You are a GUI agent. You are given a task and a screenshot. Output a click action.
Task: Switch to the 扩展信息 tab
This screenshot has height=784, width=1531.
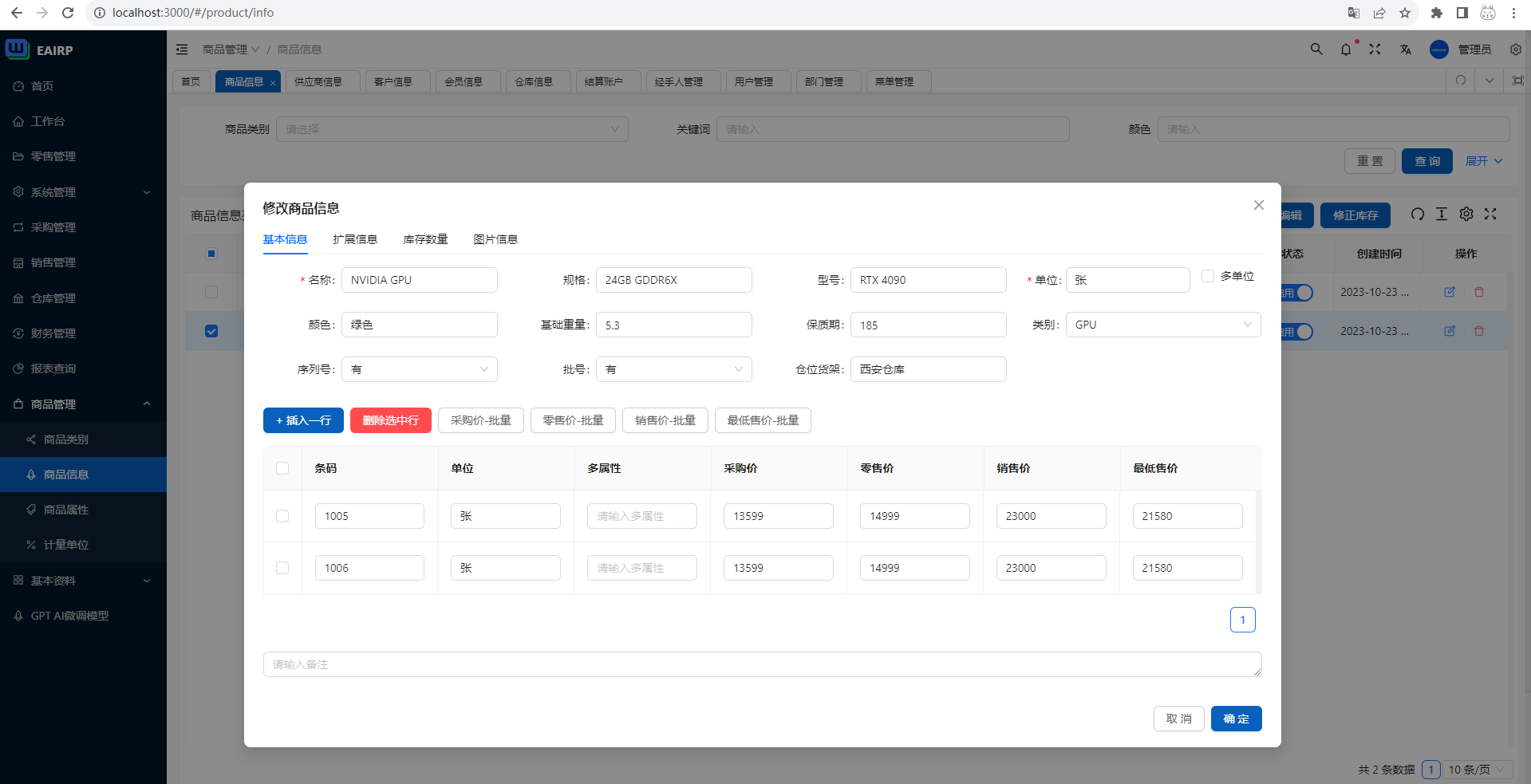pyautogui.click(x=355, y=239)
